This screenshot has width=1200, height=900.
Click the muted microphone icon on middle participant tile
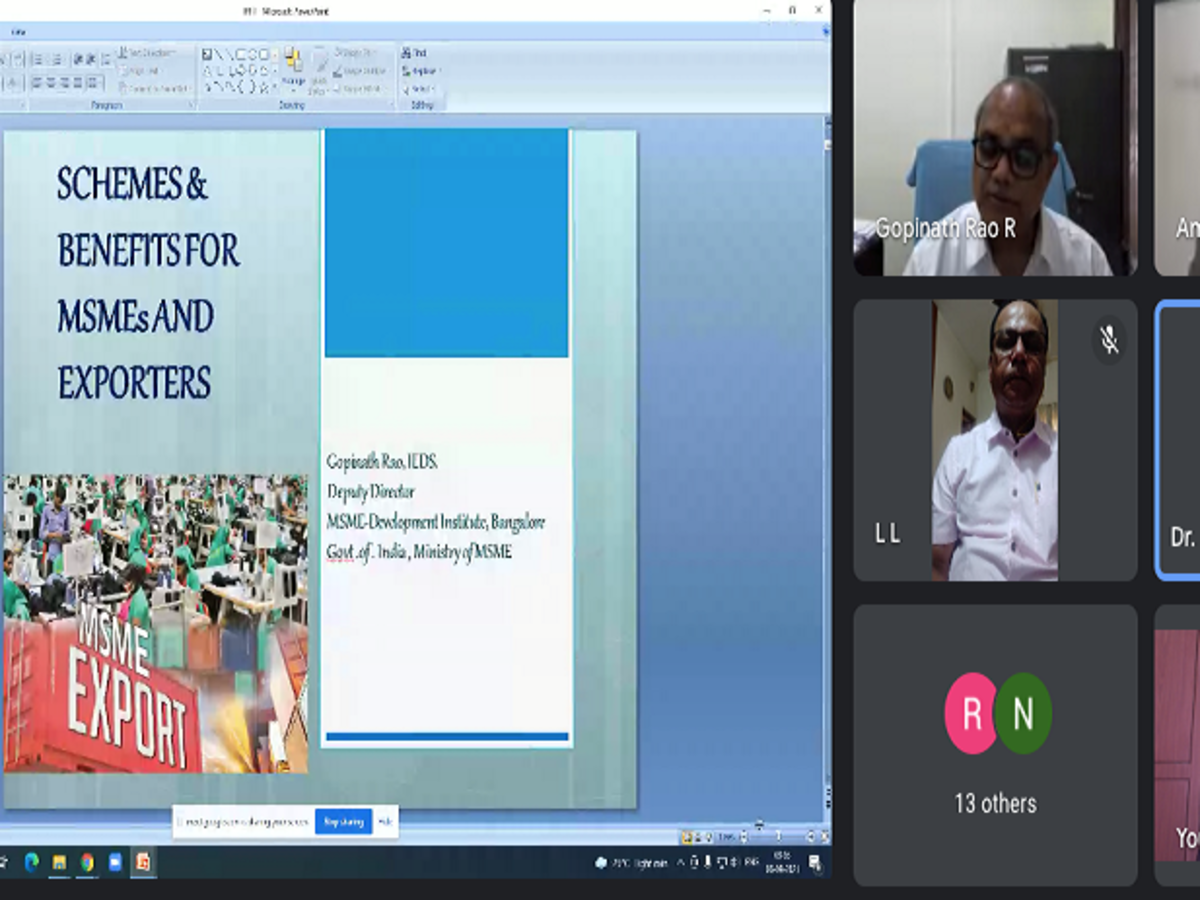pyautogui.click(x=1109, y=340)
